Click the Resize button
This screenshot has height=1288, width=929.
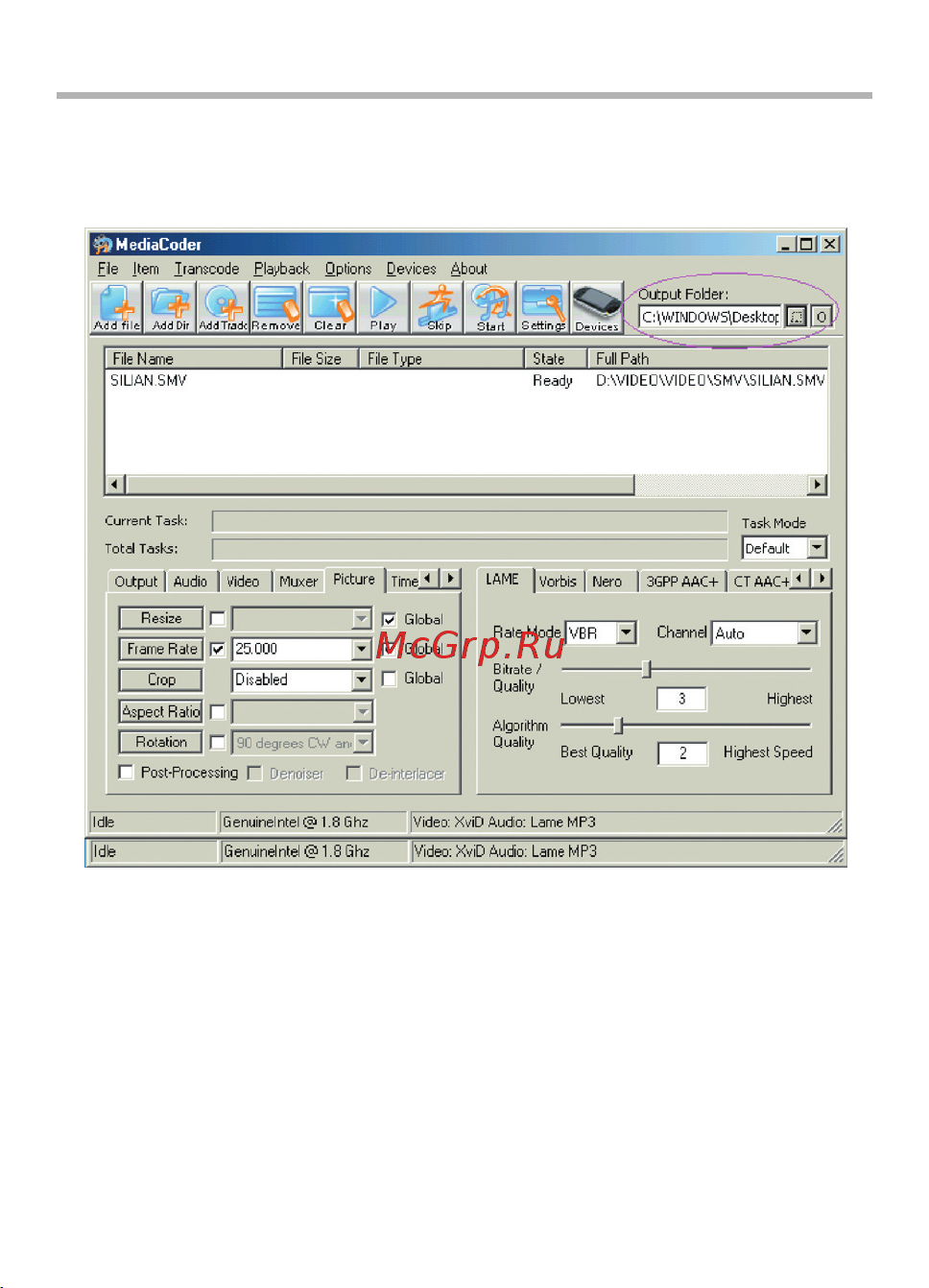(x=161, y=618)
